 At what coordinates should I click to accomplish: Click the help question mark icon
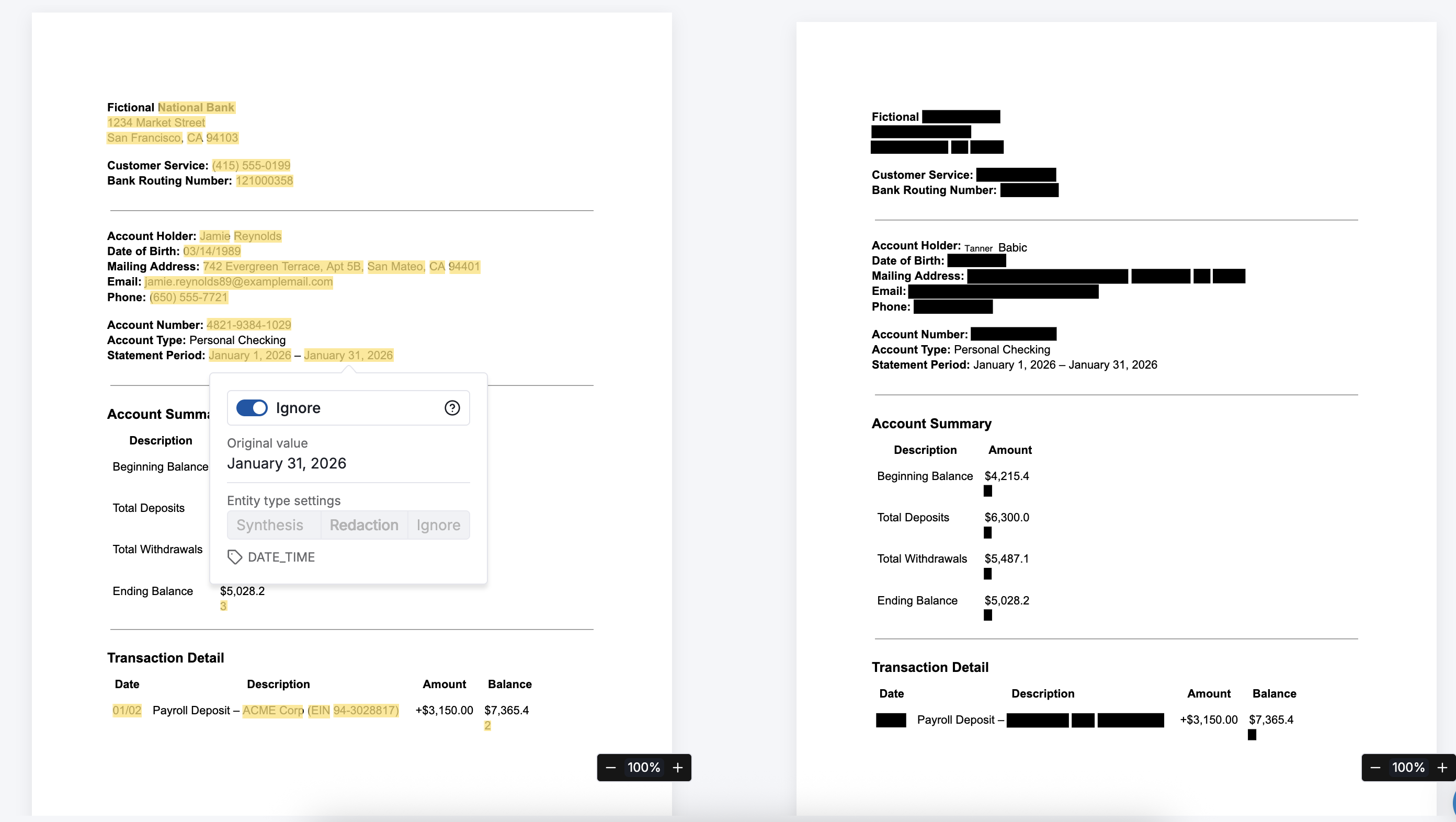[452, 408]
